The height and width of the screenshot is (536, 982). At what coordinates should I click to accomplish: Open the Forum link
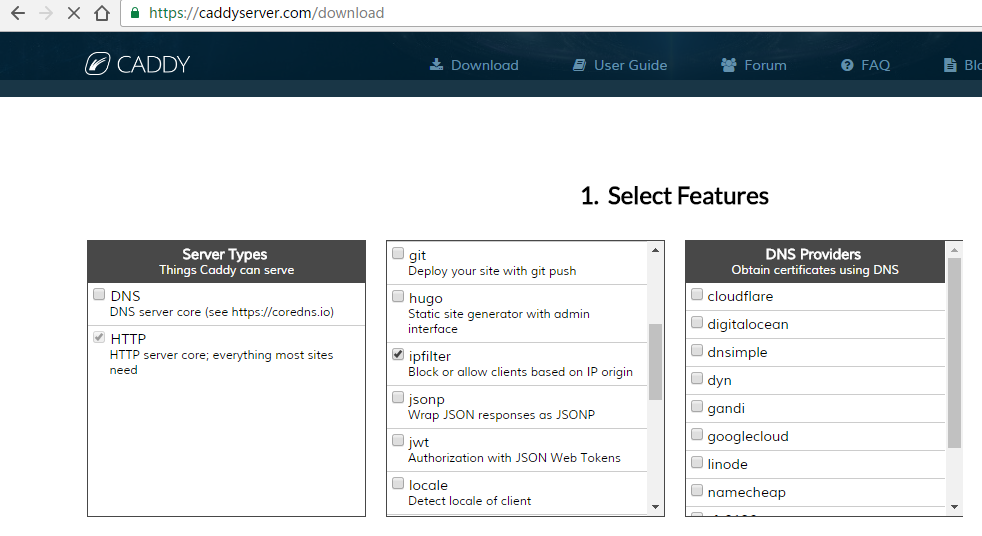pos(765,65)
